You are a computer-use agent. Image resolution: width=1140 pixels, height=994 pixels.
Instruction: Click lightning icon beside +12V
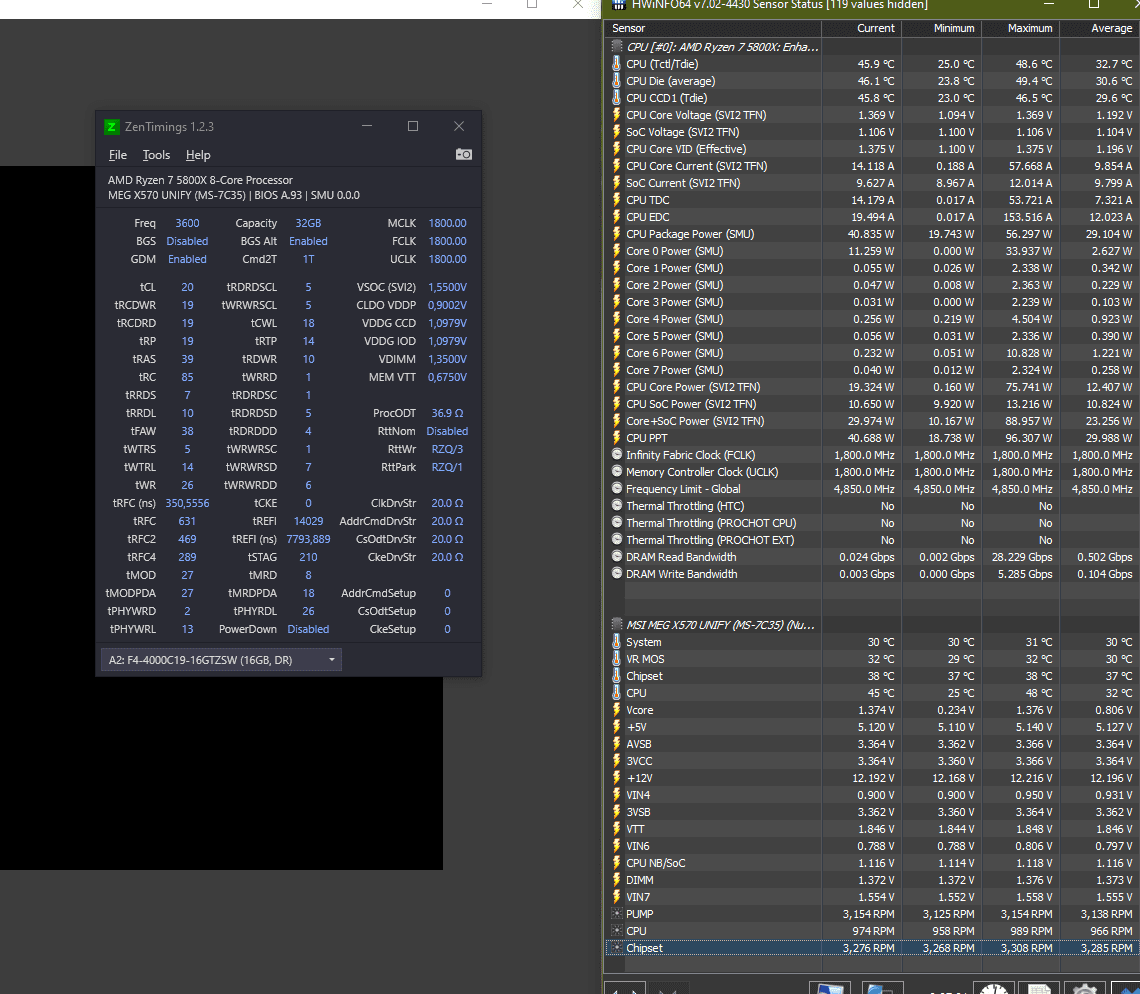click(617, 778)
